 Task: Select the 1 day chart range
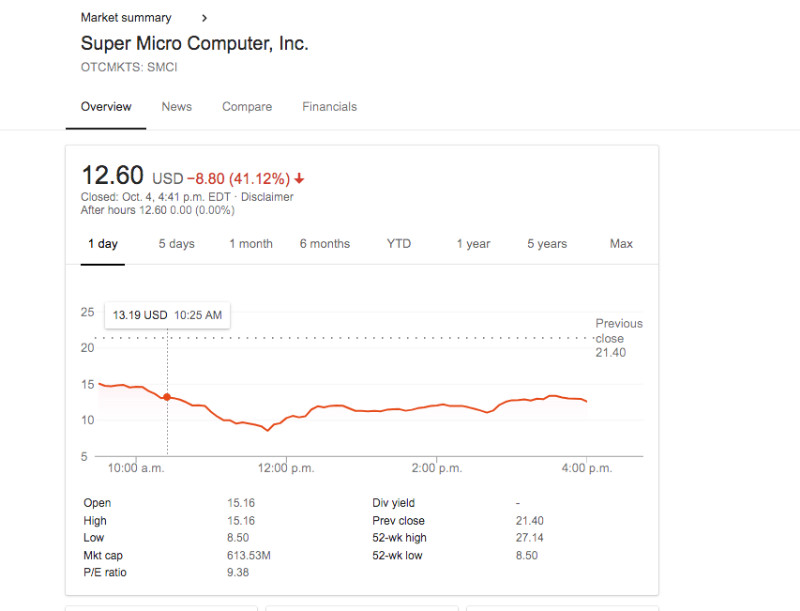coord(102,244)
